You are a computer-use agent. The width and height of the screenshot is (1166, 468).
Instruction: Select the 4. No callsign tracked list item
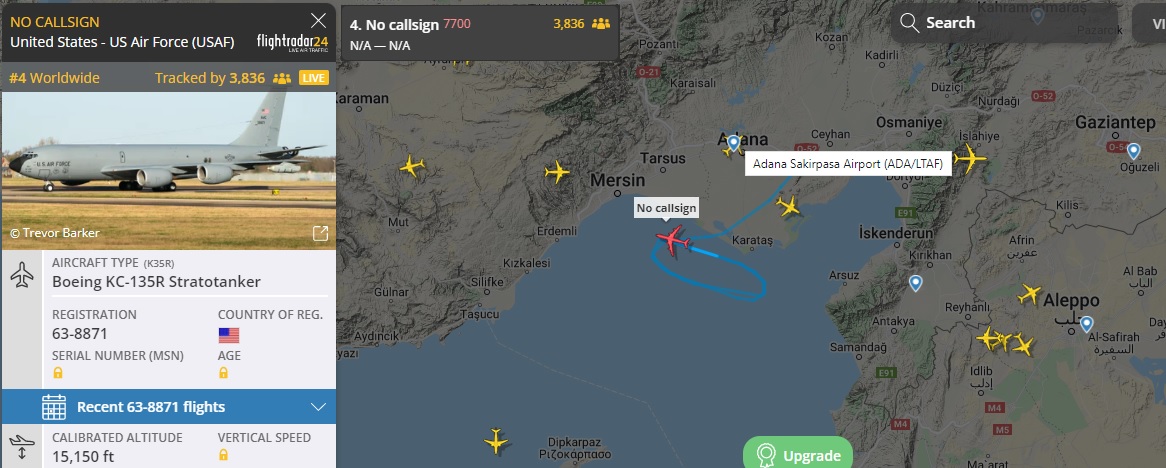pos(480,33)
